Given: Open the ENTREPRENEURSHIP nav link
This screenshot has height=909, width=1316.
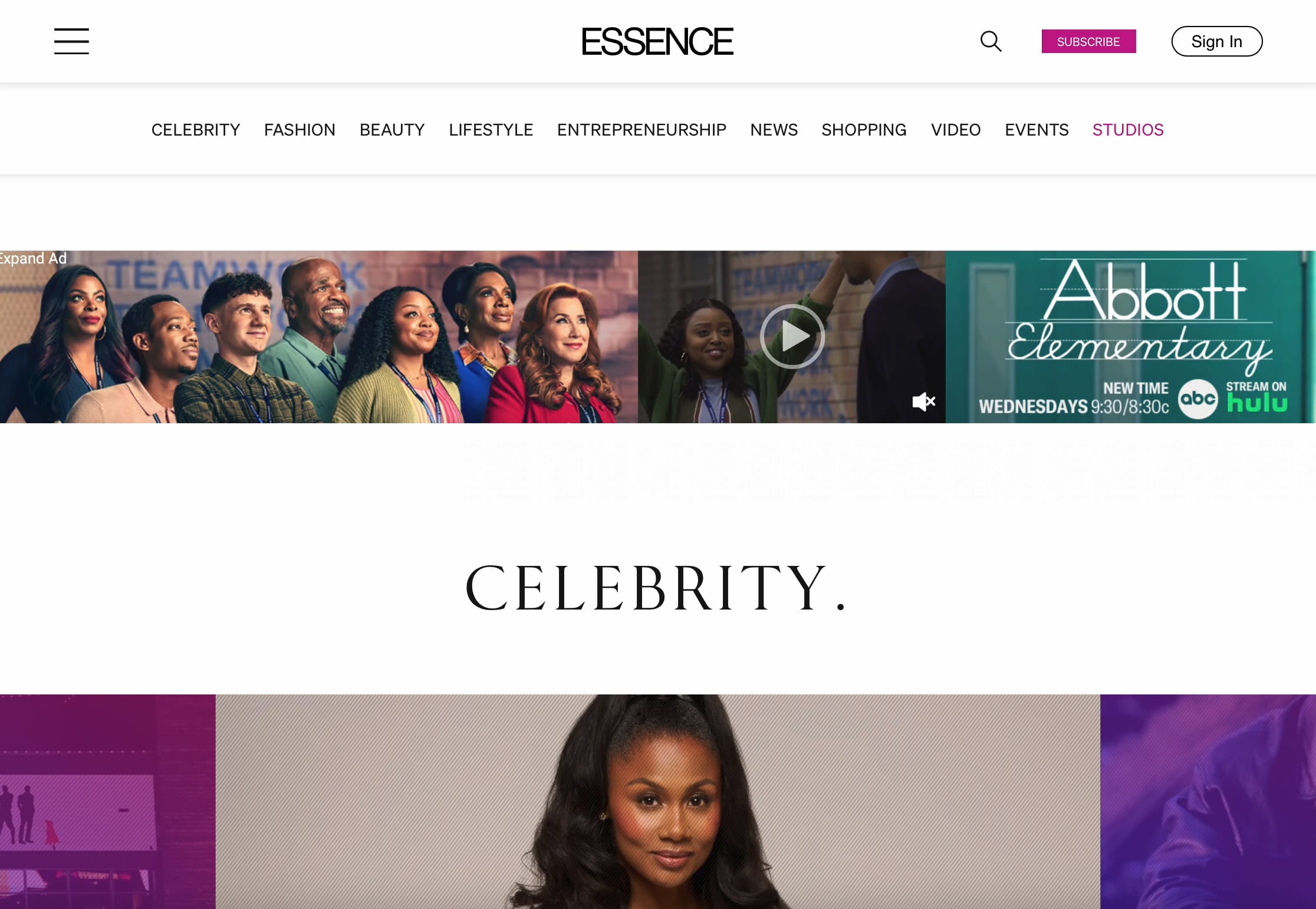Looking at the screenshot, I should point(641,130).
